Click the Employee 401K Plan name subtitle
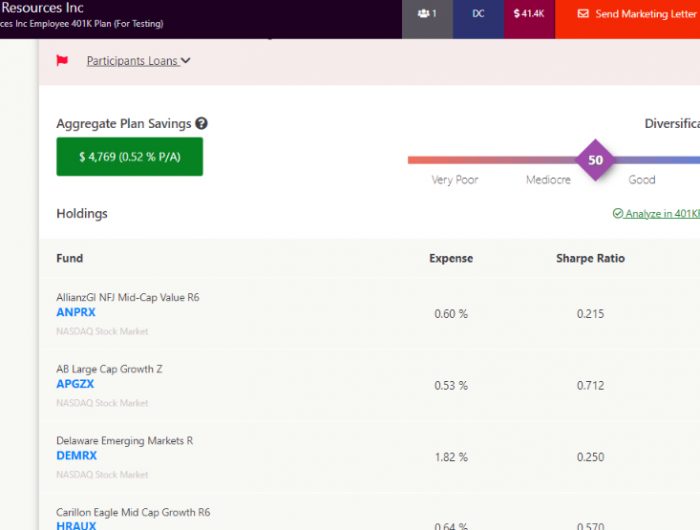Image resolution: width=700 pixels, height=530 pixels. coord(81,24)
